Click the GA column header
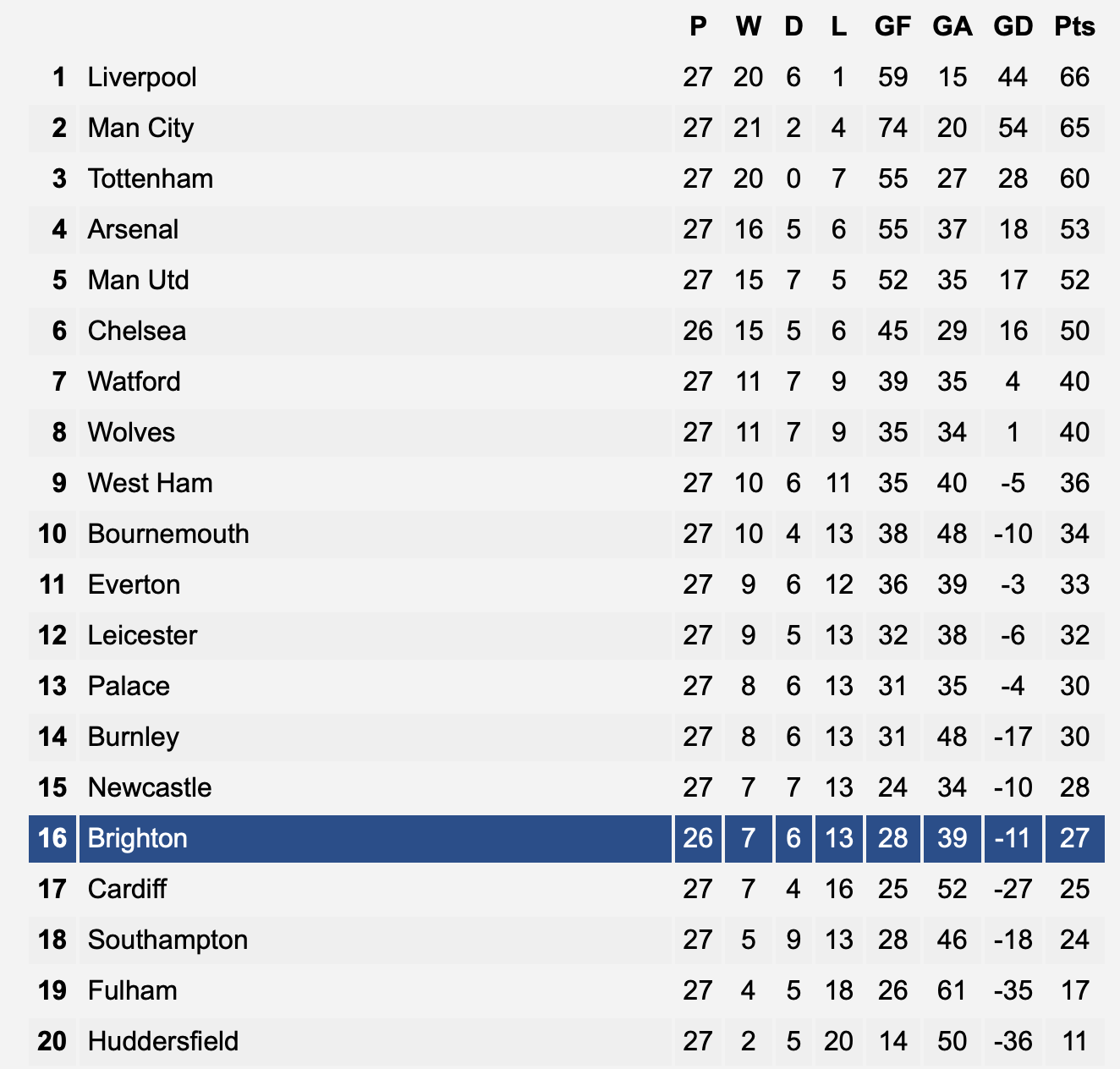This screenshot has width=1120, height=1069. coord(952,26)
